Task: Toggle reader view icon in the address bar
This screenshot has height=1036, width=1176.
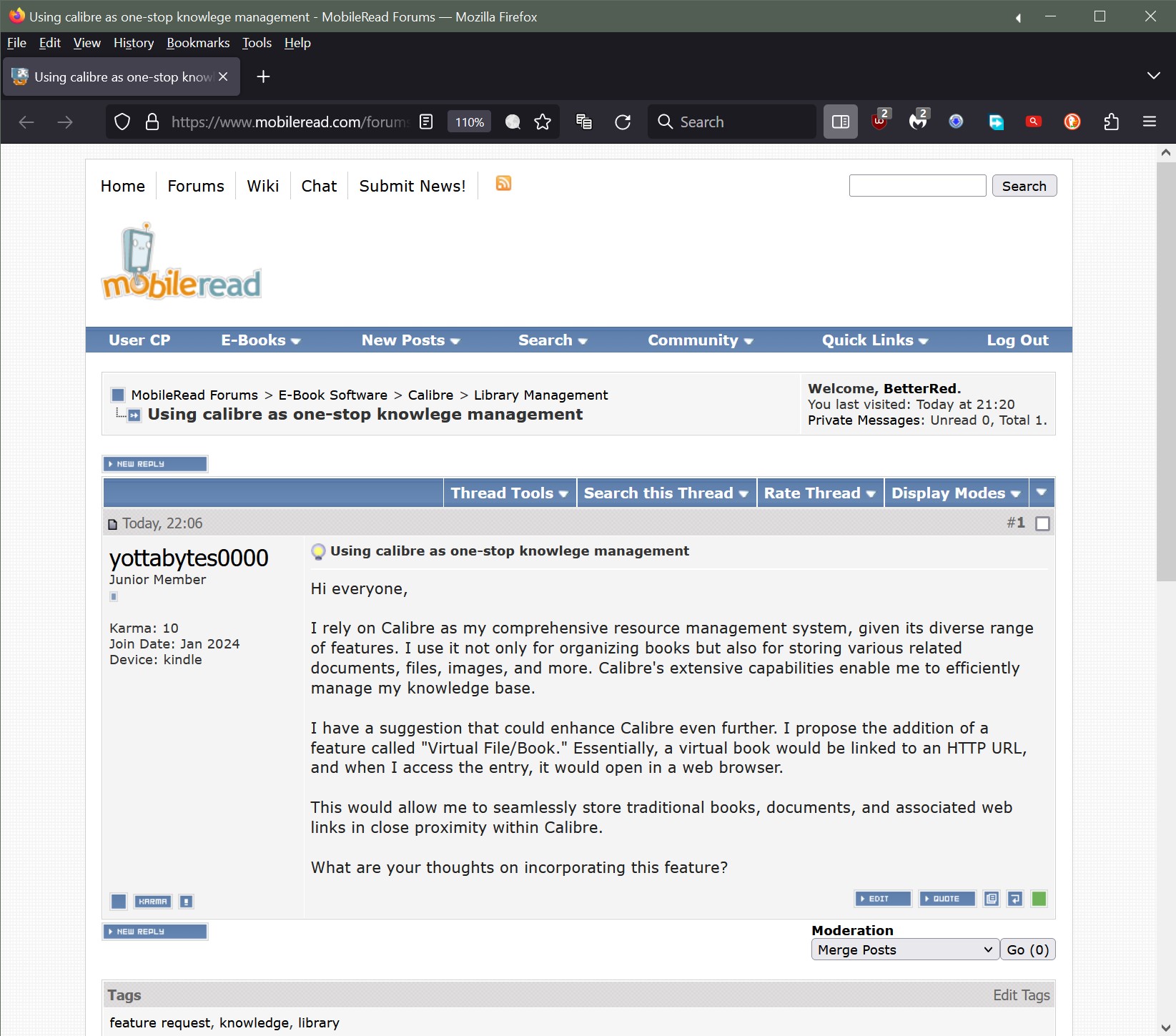Action: [x=426, y=122]
